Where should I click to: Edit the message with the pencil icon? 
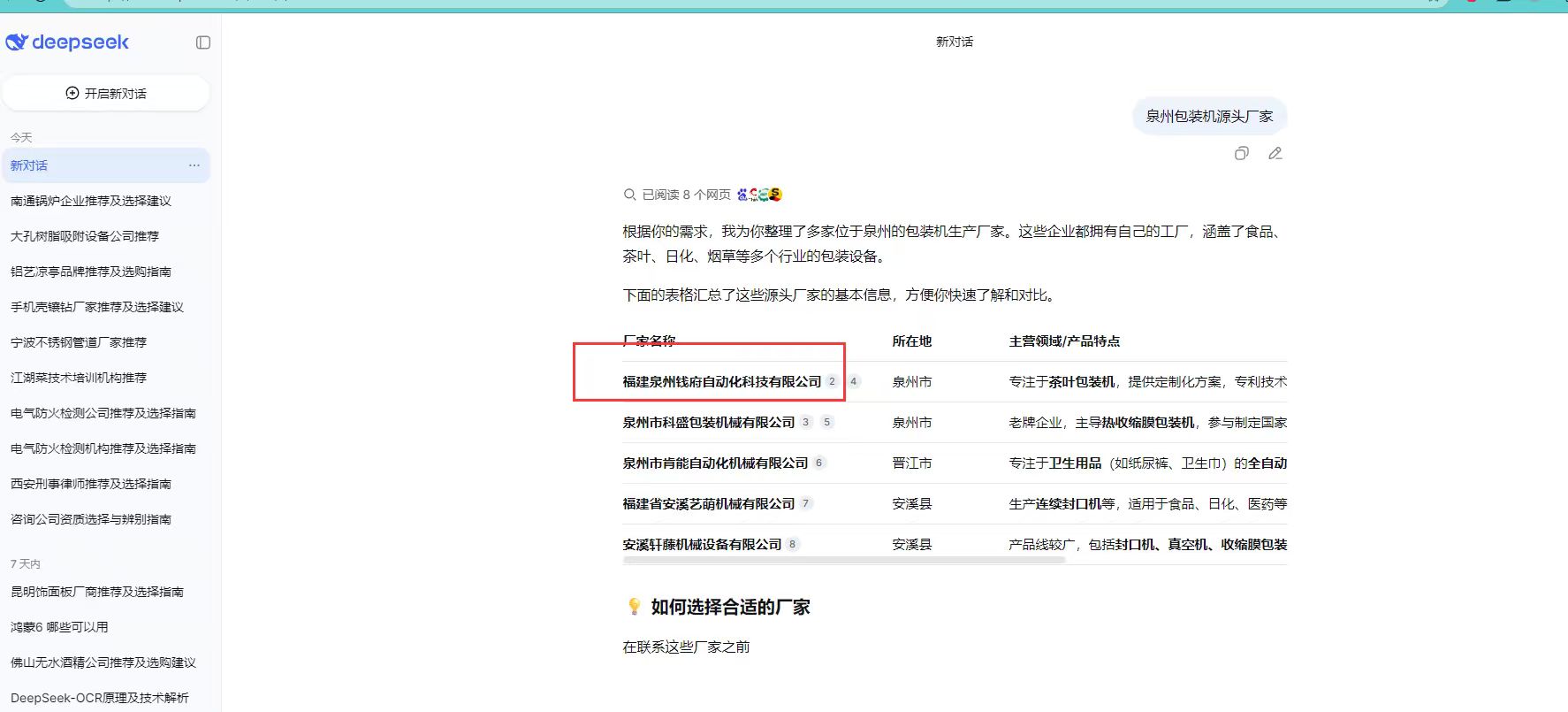click(x=1275, y=153)
